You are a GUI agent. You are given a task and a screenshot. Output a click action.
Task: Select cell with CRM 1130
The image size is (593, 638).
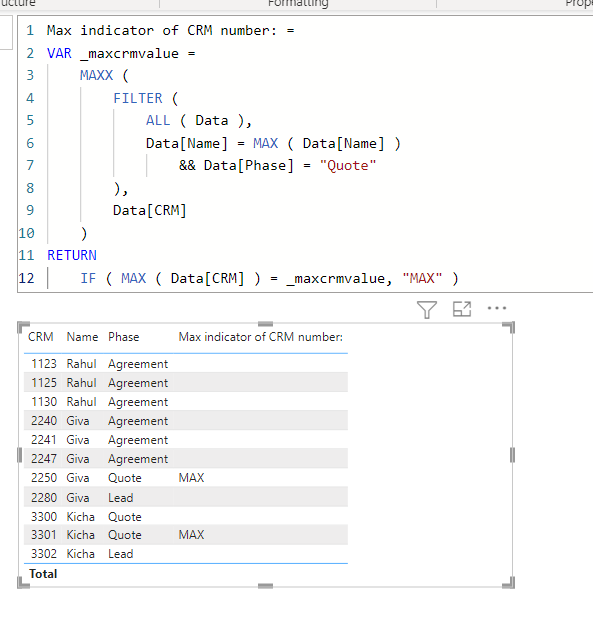(x=44, y=402)
